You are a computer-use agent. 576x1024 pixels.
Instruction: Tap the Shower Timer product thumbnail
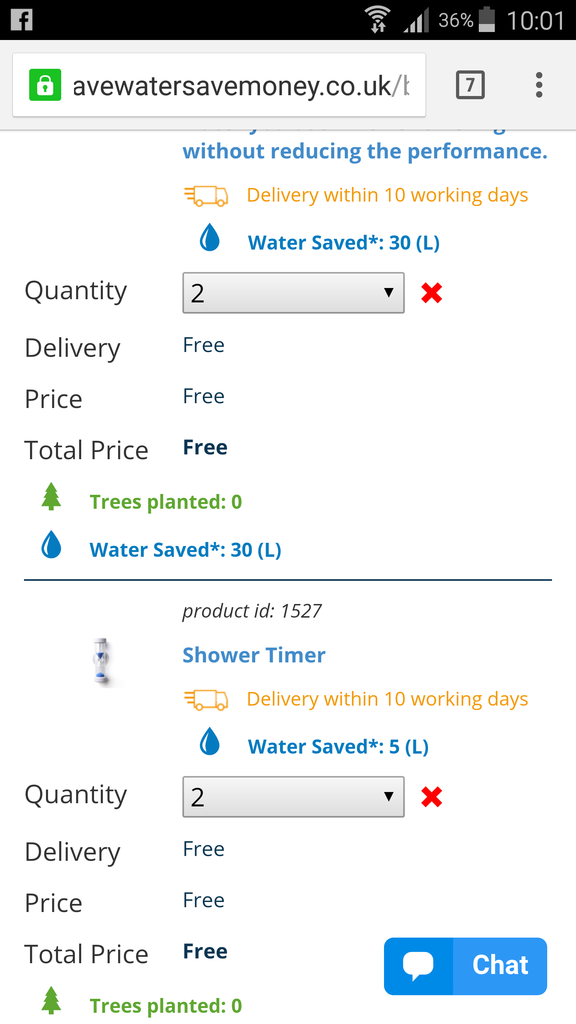click(x=101, y=661)
